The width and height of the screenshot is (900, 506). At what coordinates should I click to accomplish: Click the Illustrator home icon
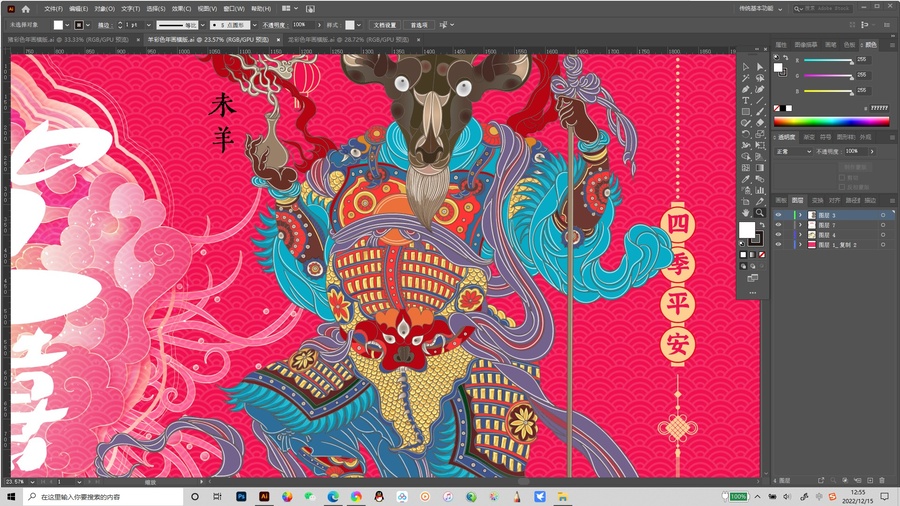point(26,9)
